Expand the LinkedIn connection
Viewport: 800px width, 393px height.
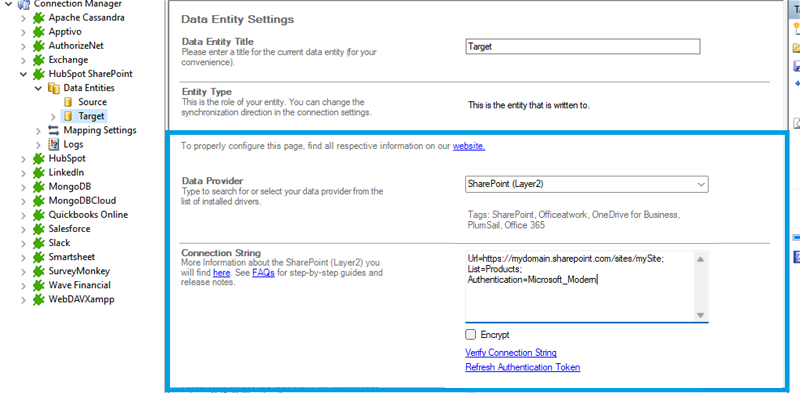[23, 173]
